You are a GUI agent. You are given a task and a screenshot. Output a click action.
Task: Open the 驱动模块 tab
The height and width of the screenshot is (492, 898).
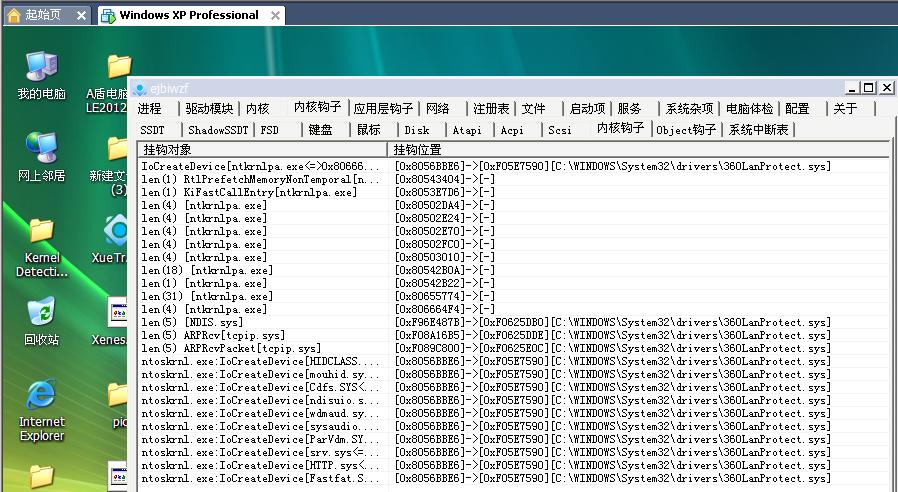pos(209,108)
